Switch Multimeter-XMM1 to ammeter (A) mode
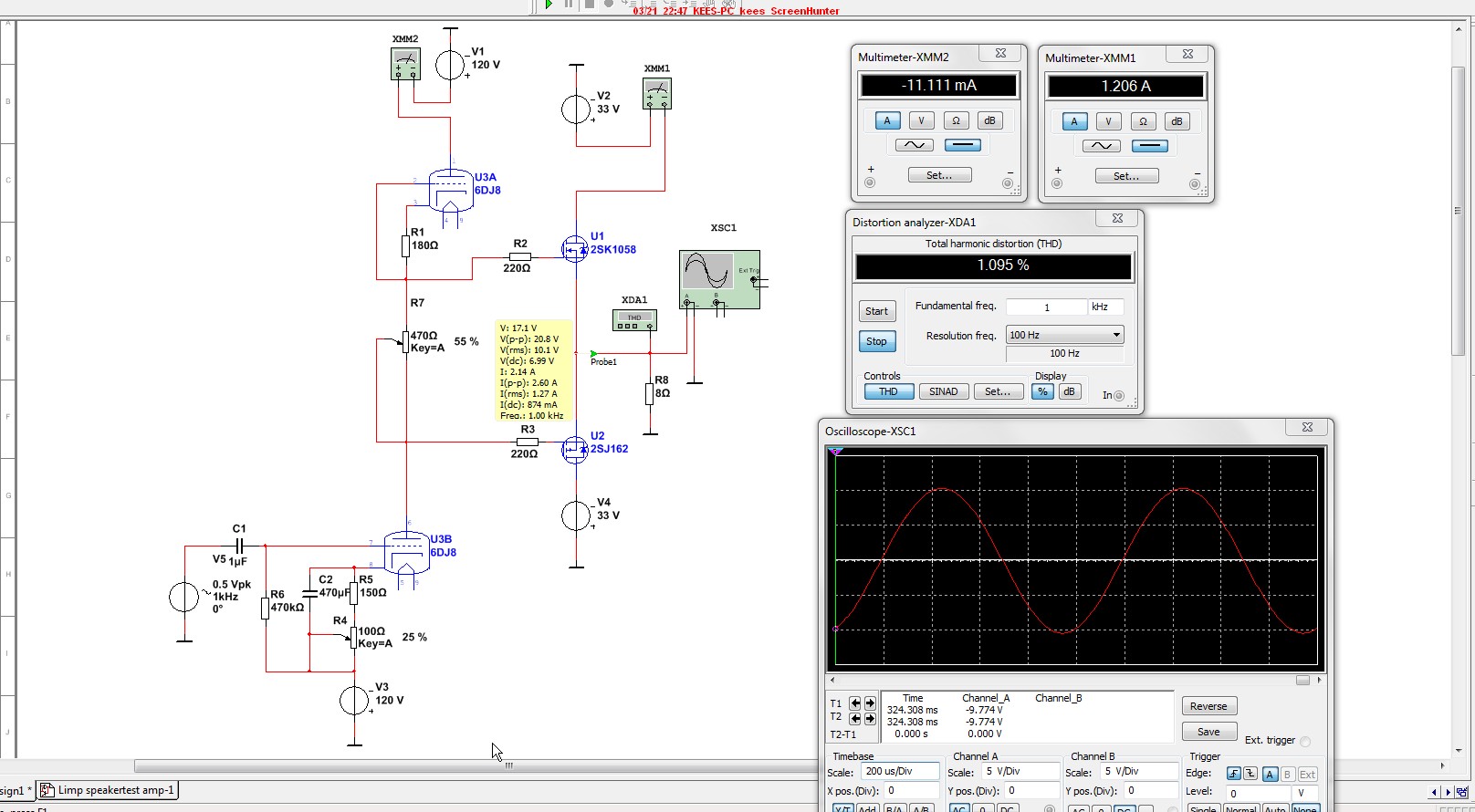This screenshot has height=812, width=1475. click(1074, 121)
